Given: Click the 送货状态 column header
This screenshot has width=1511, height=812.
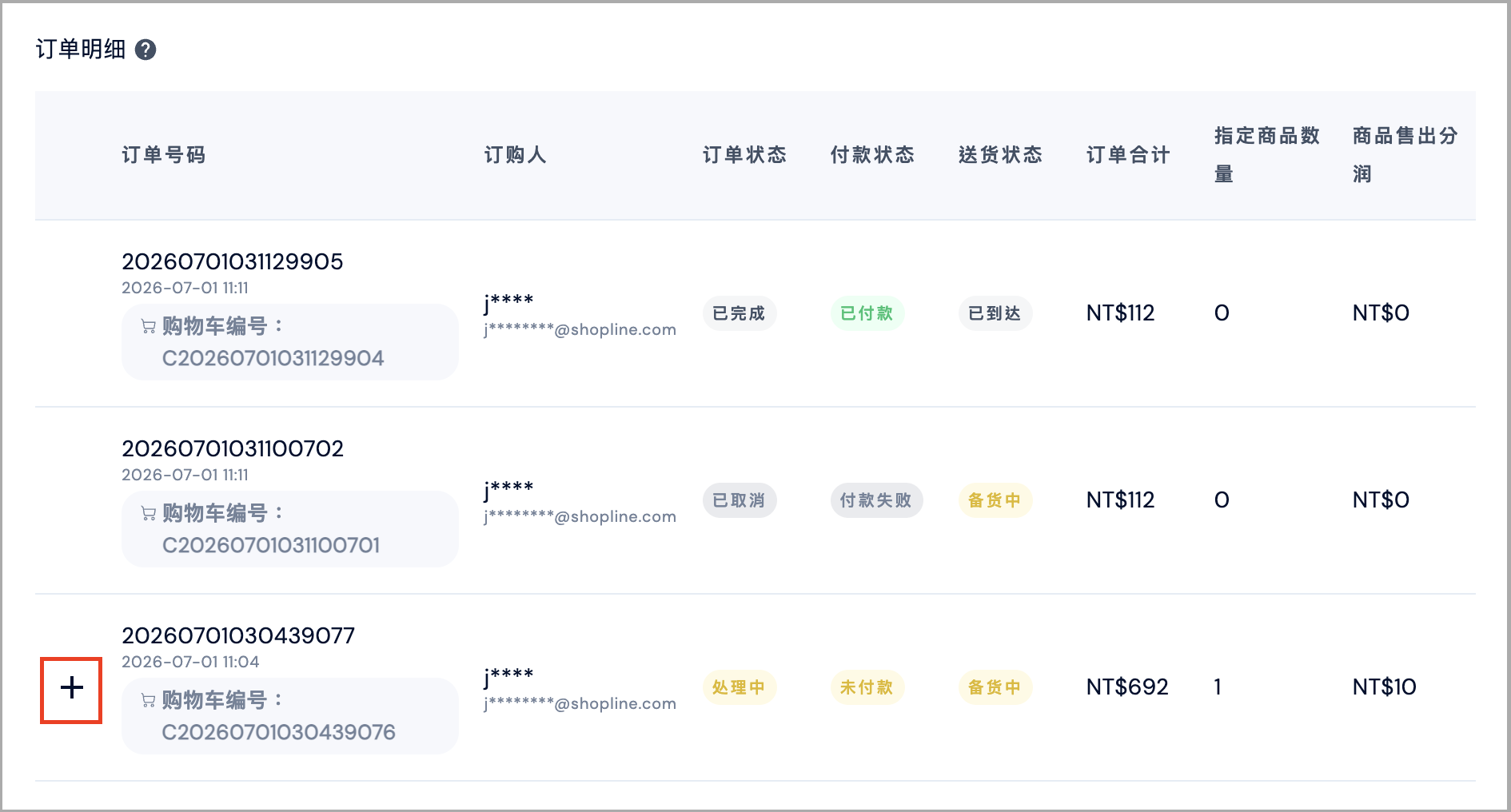Looking at the screenshot, I should [1001, 155].
